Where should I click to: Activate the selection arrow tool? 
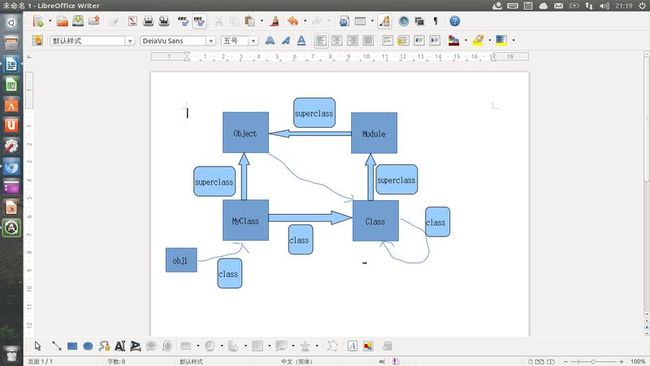pyautogui.click(x=38, y=346)
